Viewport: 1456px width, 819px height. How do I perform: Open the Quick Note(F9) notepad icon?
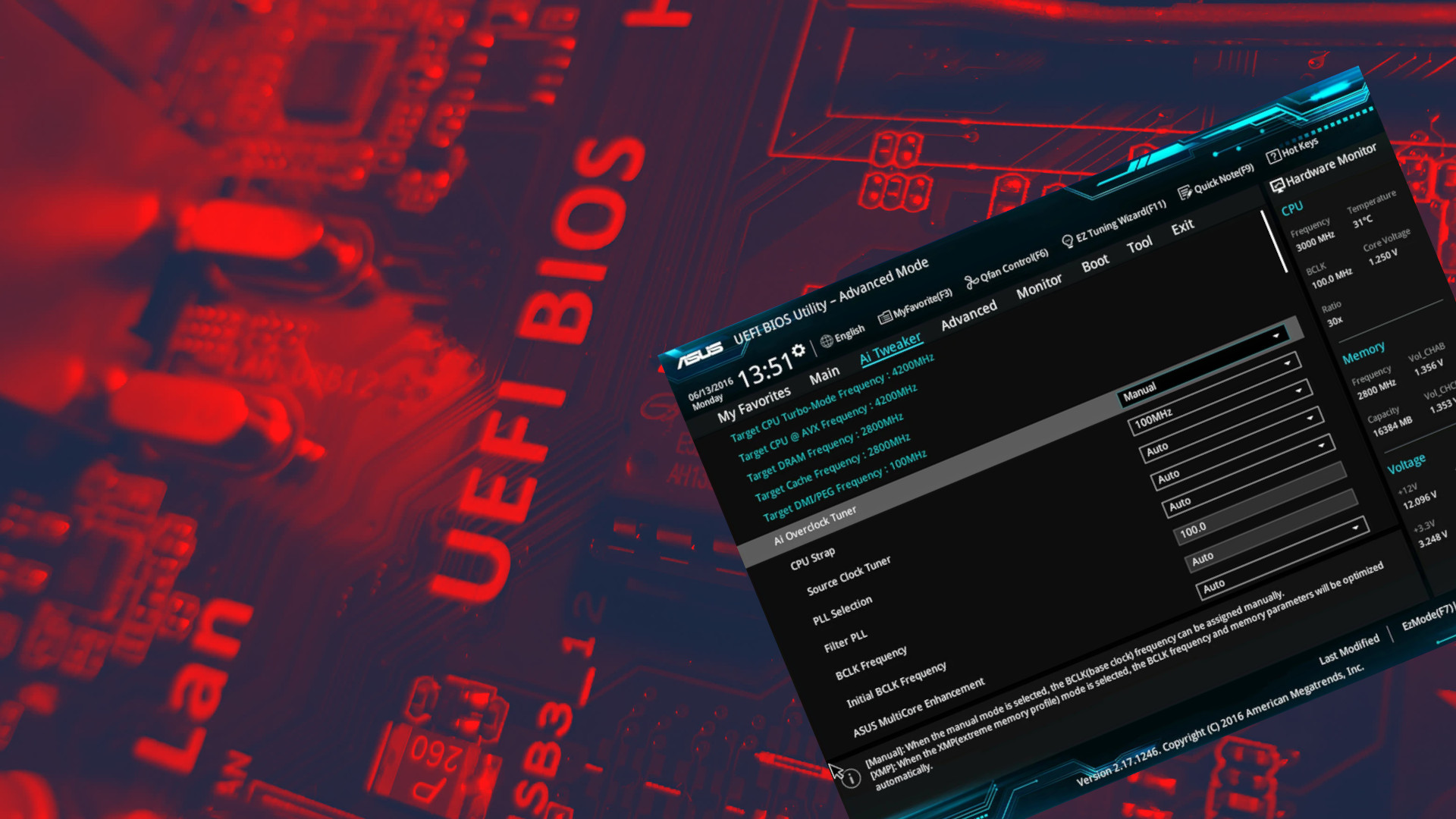pyautogui.click(x=1184, y=193)
